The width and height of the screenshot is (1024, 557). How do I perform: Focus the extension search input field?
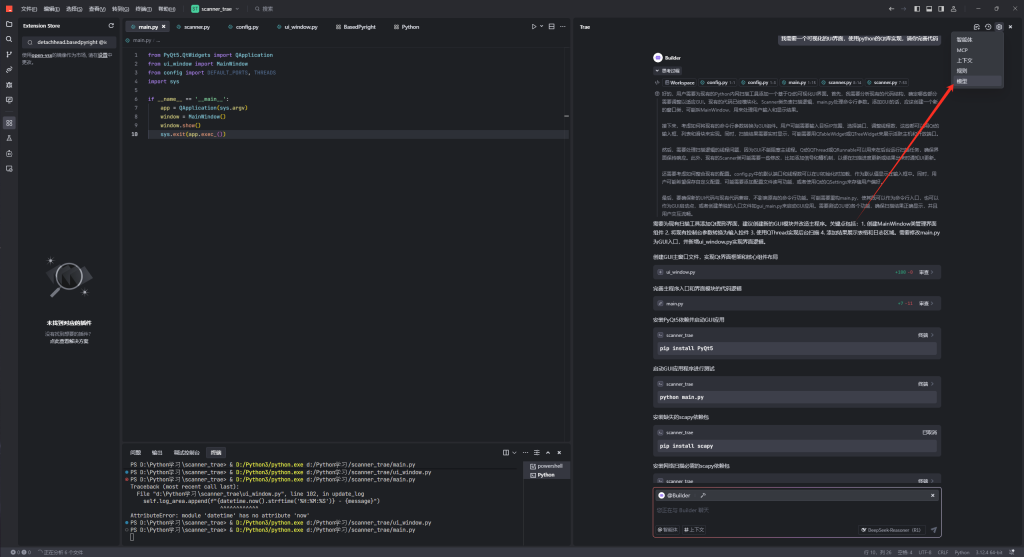click(x=69, y=42)
